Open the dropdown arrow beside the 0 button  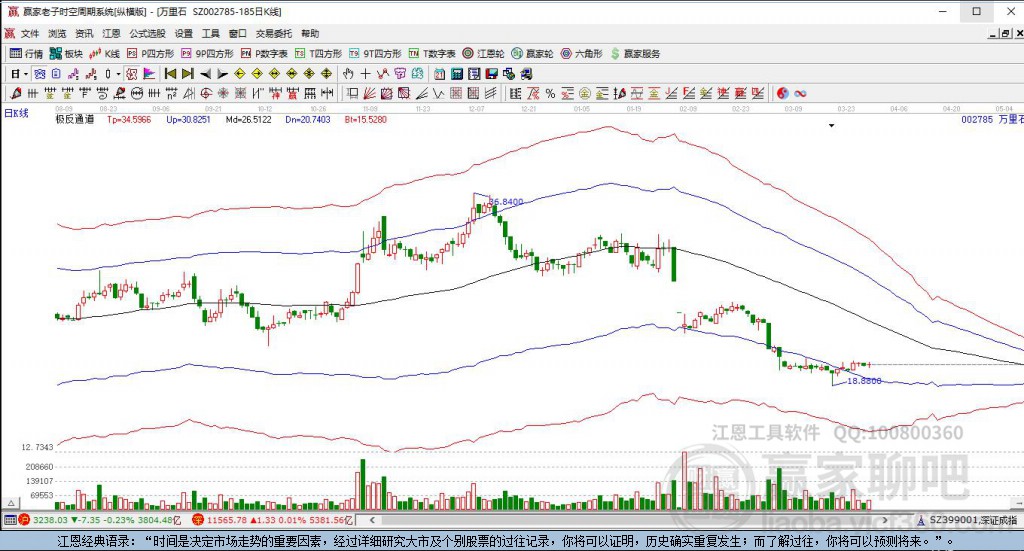tap(118, 73)
